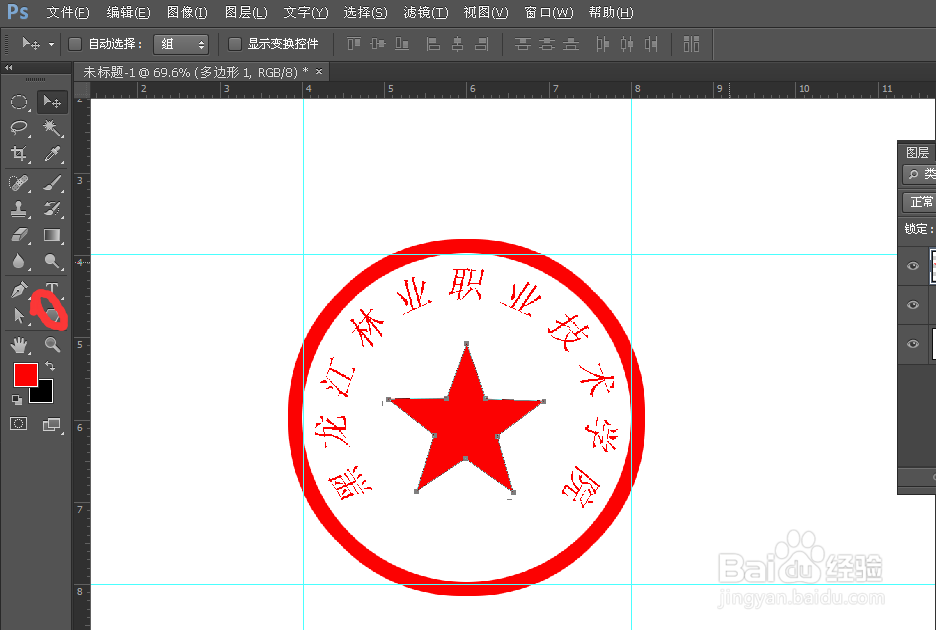This screenshot has height=630, width=936.
Task: Click align top edges icon
Action: 354,44
